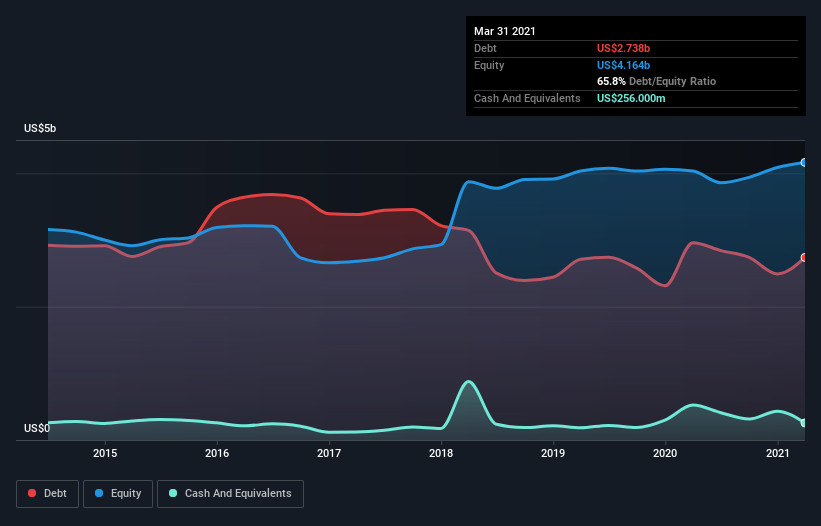Image resolution: width=821 pixels, height=526 pixels.
Task: Click the US$0 y-axis label
Action: click(x=37, y=428)
